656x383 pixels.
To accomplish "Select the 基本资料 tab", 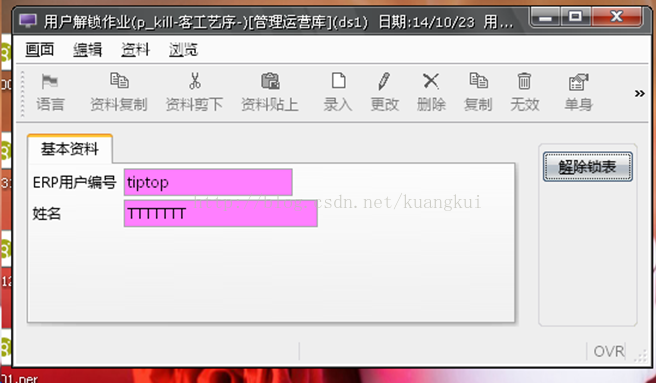I will click(70, 149).
